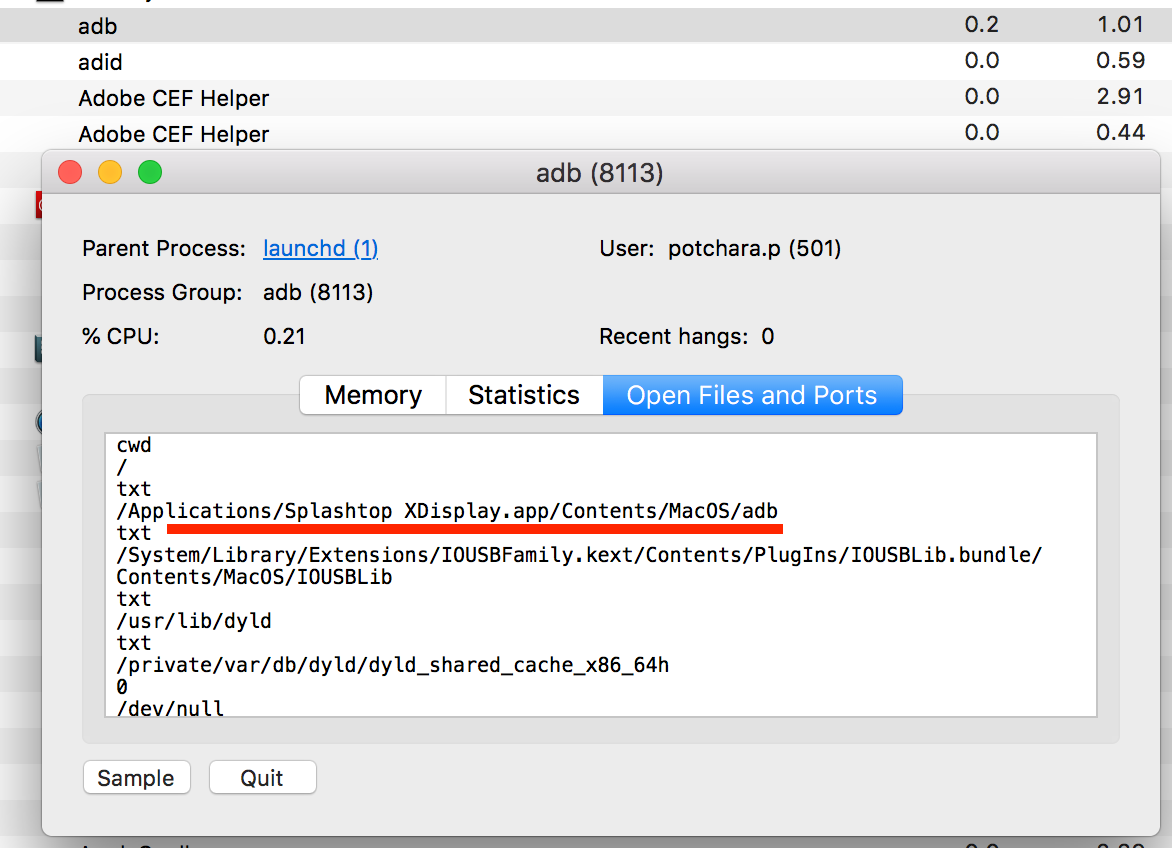Click the Sample button to sample adb
The width and height of the screenshot is (1172, 848).
pos(136,777)
